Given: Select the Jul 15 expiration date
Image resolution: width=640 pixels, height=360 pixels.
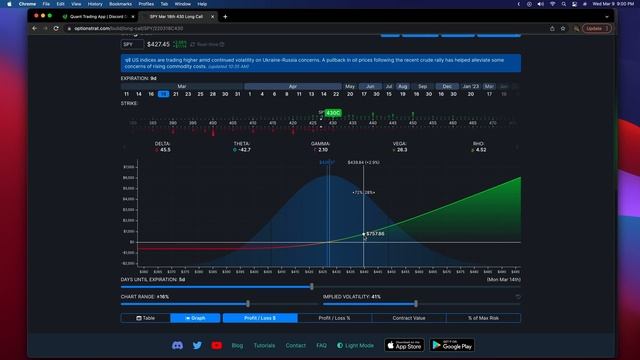Looking at the screenshot, I should (x=389, y=94).
